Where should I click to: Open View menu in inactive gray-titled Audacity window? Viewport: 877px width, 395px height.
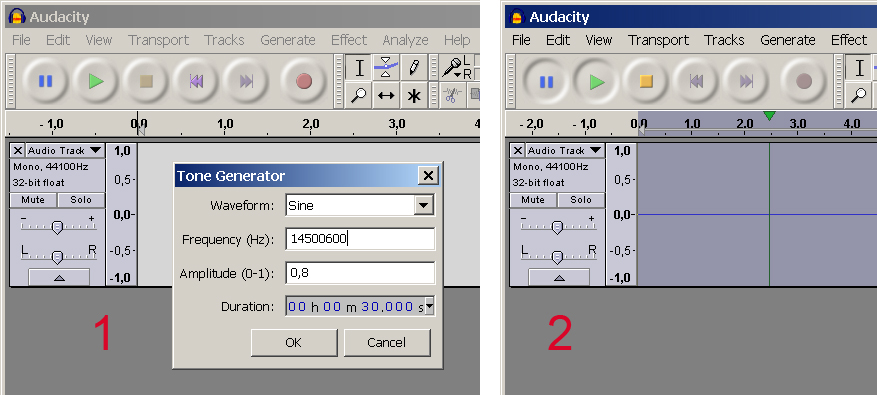pos(99,40)
